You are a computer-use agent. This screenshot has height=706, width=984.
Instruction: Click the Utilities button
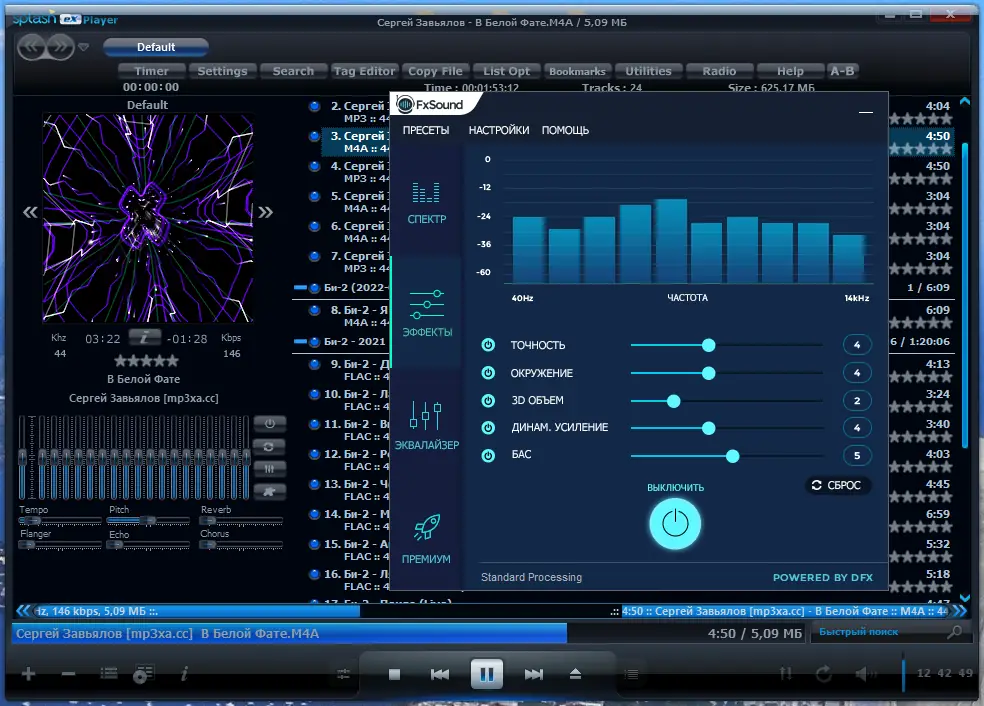648,71
